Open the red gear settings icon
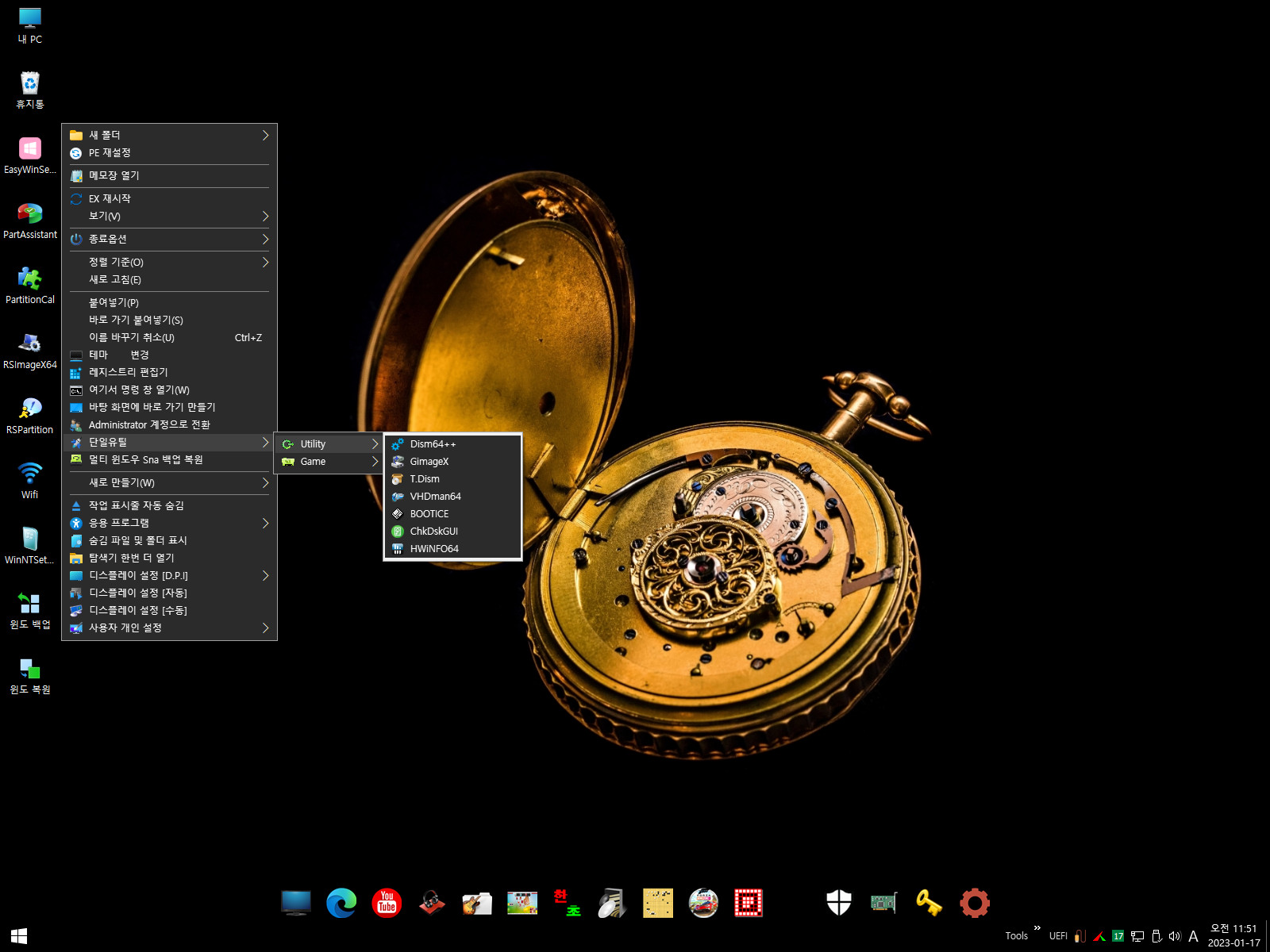Image resolution: width=1270 pixels, height=952 pixels. [x=975, y=903]
